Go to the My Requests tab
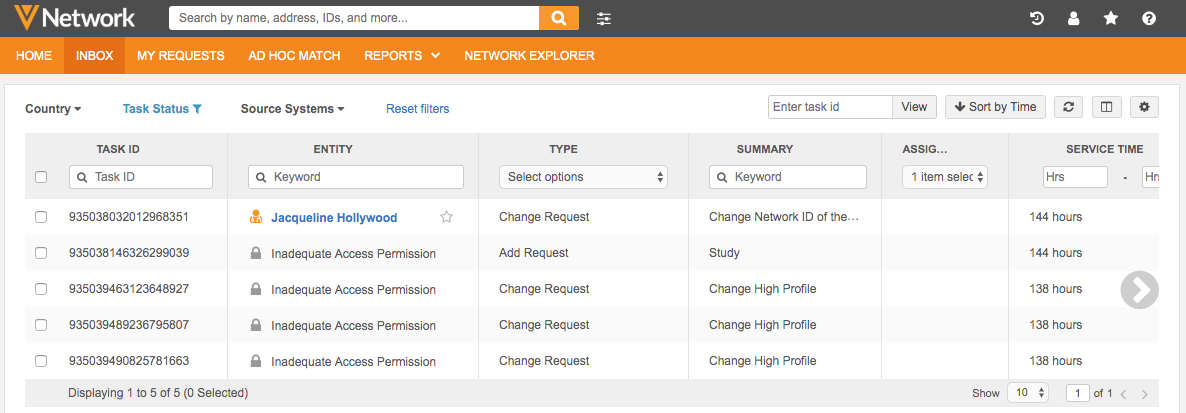Screen dimensions: 1186x413 pyautogui.click(x=180, y=56)
